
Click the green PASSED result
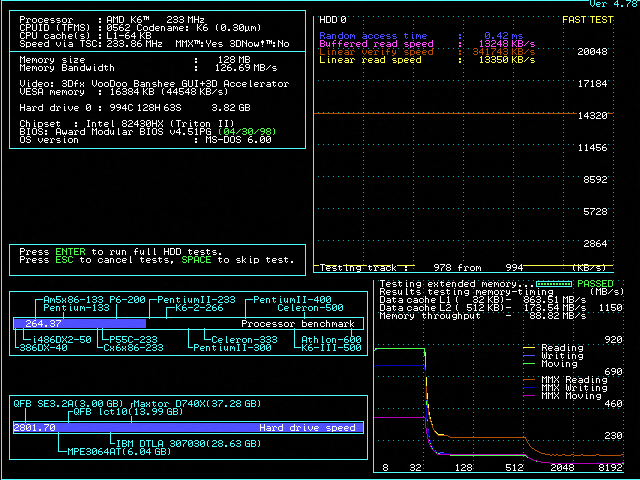point(596,284)
